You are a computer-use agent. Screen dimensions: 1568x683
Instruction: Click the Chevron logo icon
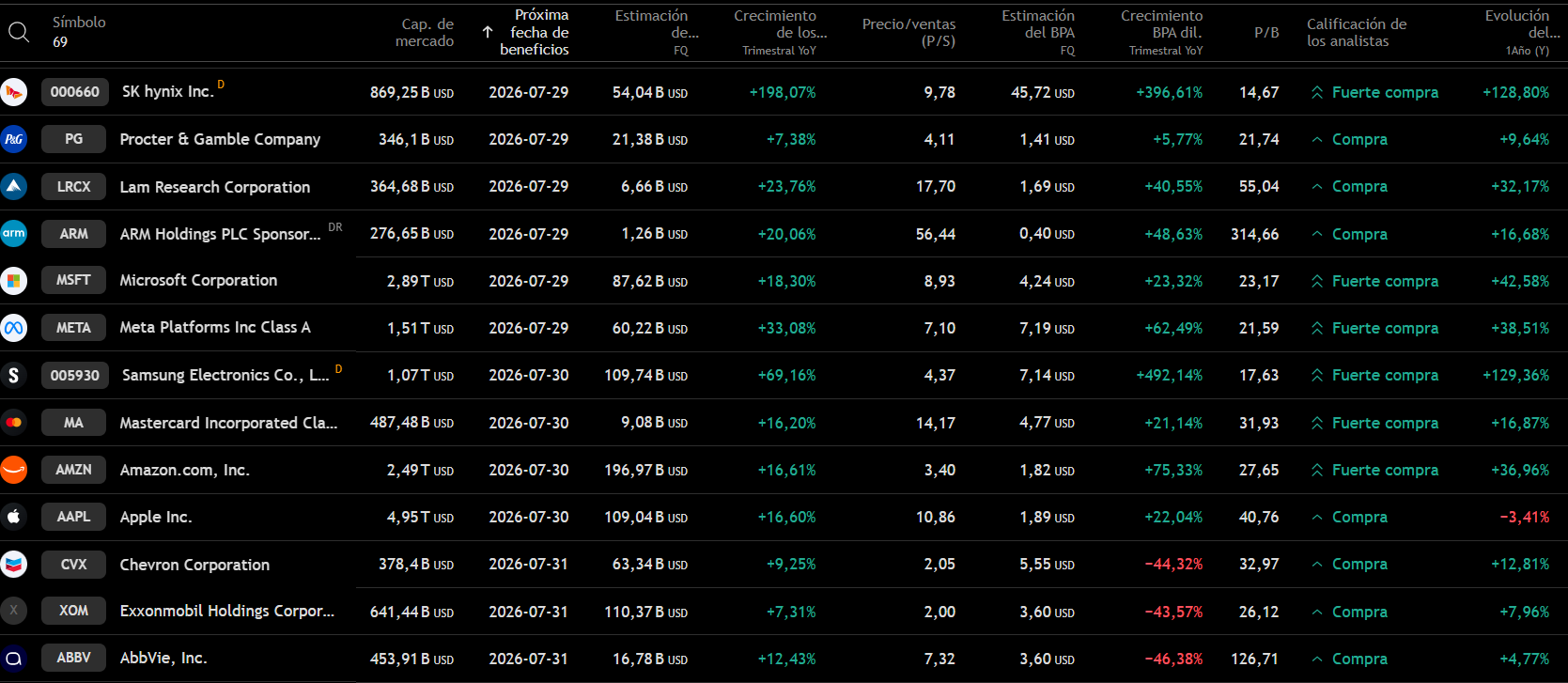click(x=14, y=564)
